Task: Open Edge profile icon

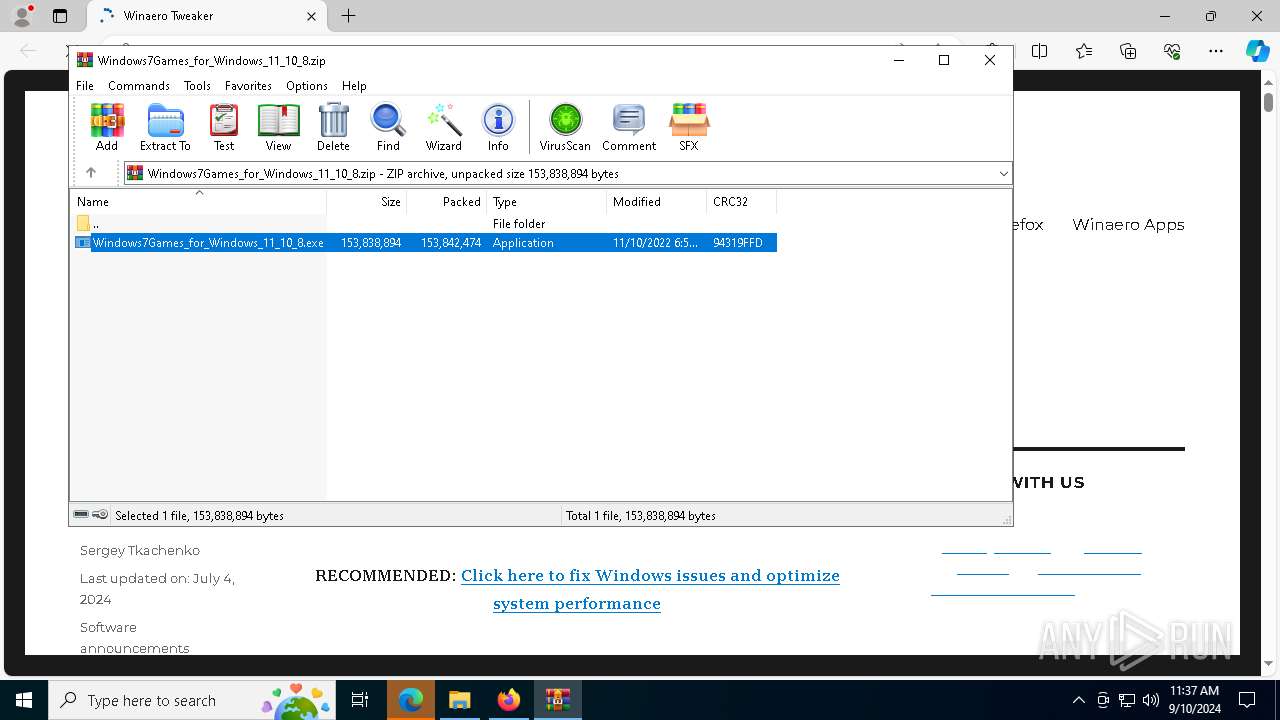Action: [x=21, y=16]
